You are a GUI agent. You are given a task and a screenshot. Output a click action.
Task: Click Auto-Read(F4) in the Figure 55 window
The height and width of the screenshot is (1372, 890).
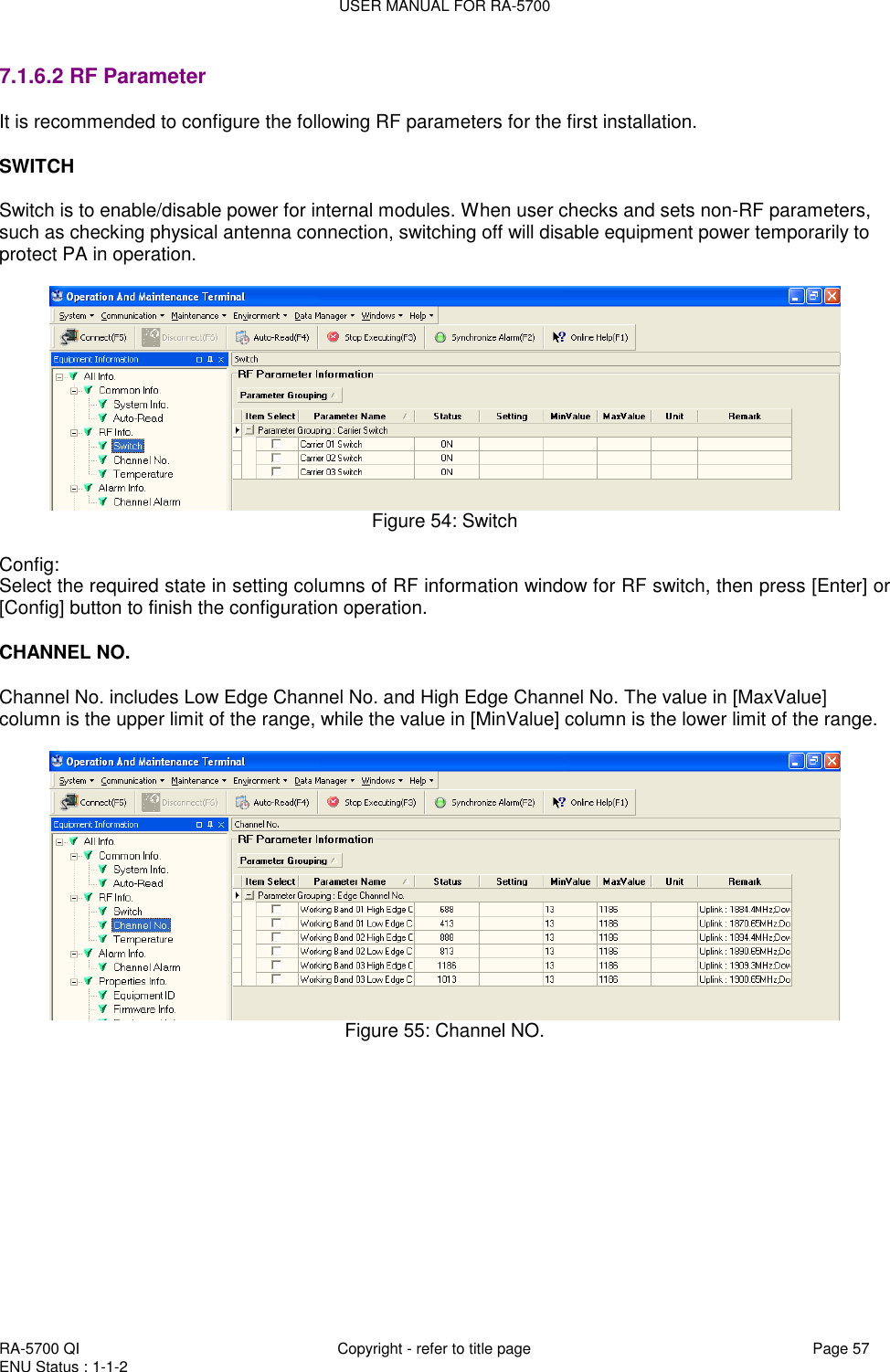(x=272, y=802)
